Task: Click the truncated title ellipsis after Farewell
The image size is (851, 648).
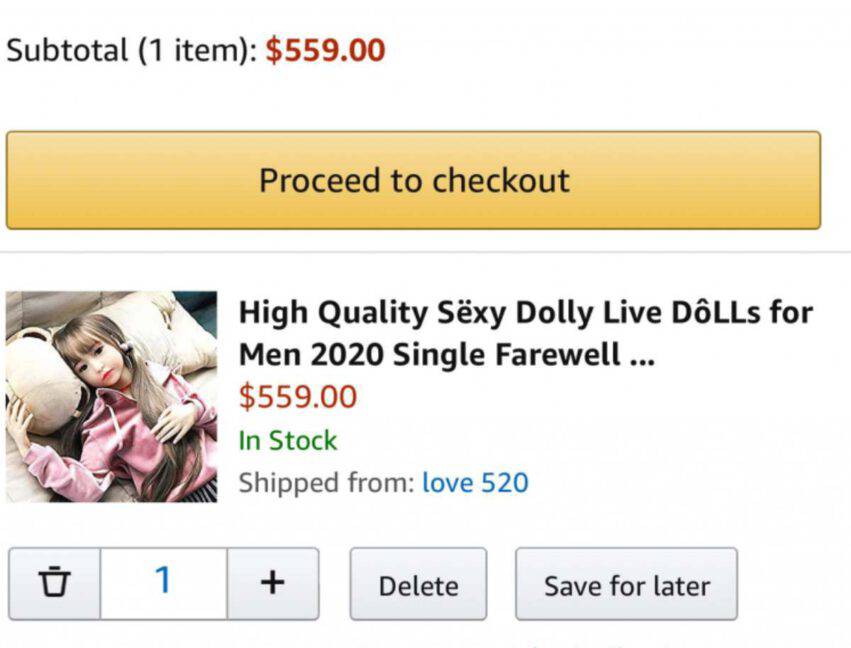Action: click(642, 356)
